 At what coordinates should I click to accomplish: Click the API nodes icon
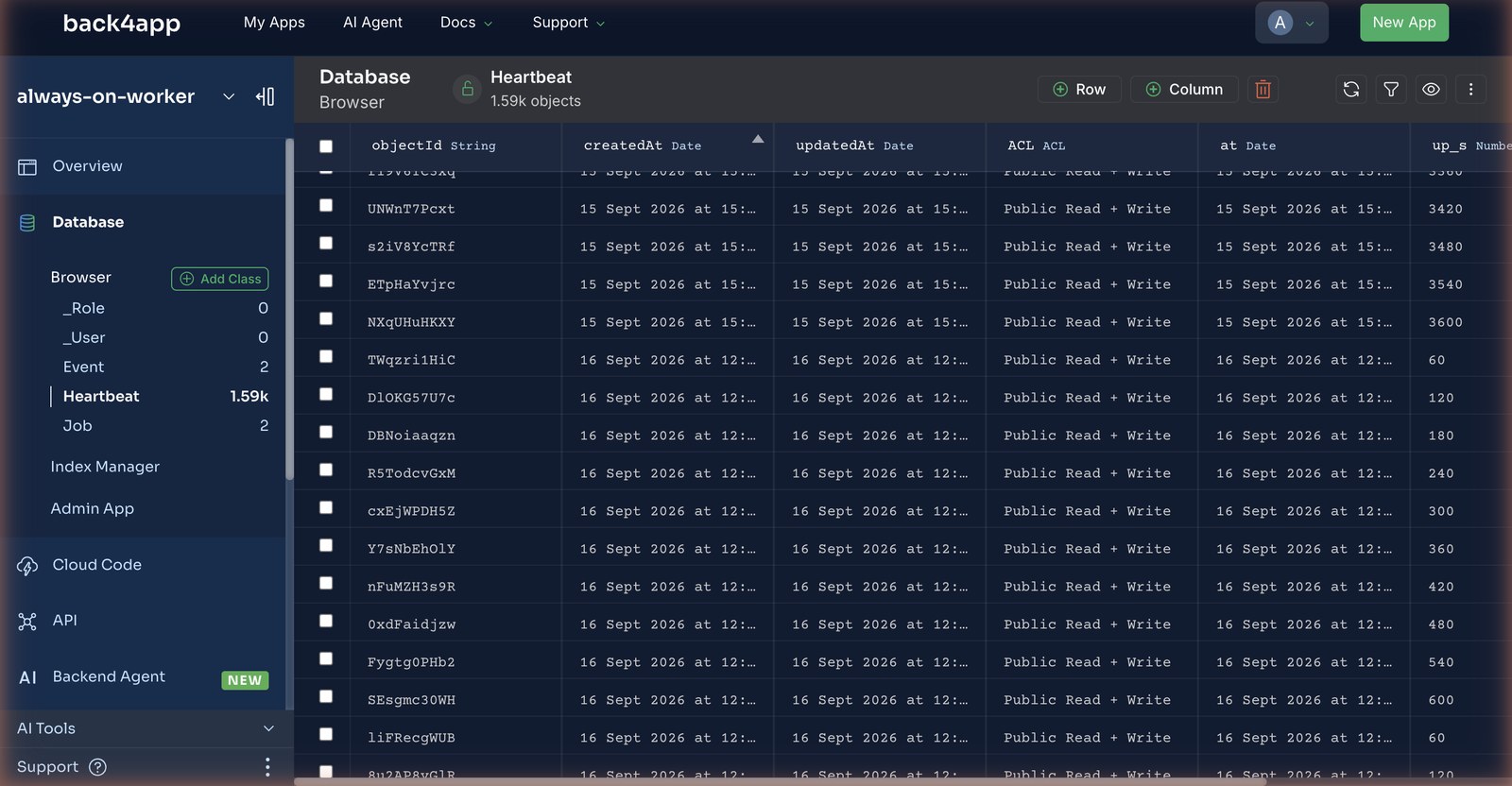click(27, 622)
